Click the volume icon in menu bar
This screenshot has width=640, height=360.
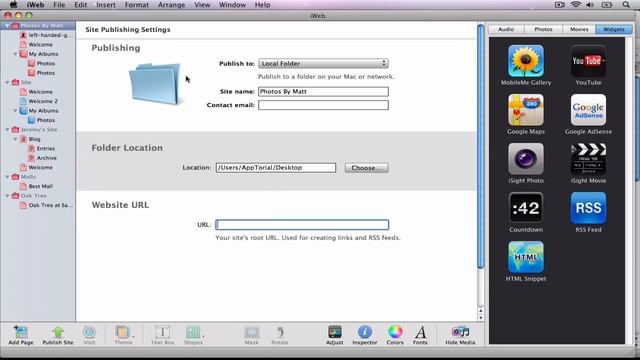coord(590,5)
